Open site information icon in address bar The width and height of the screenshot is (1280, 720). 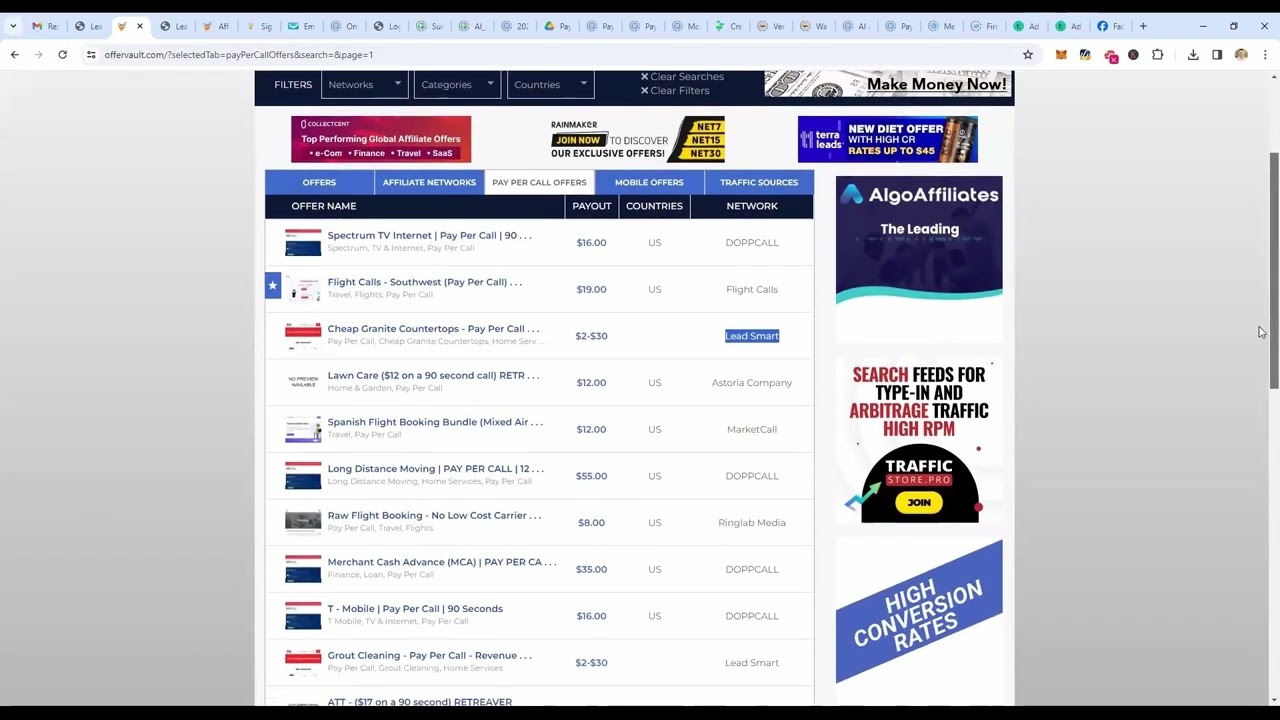click(91, 55)
